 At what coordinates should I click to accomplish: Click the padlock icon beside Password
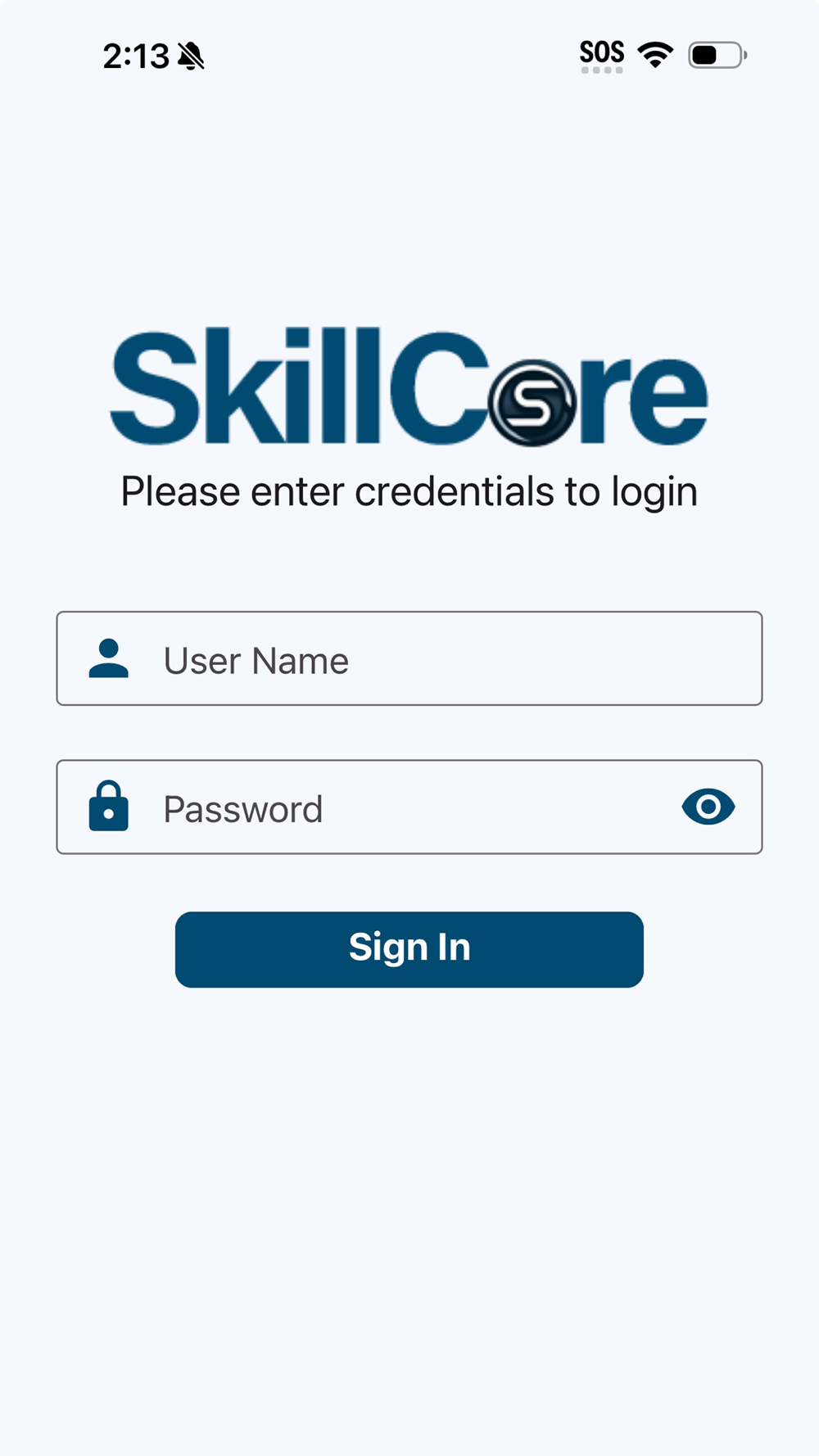(x=109, y=807)
